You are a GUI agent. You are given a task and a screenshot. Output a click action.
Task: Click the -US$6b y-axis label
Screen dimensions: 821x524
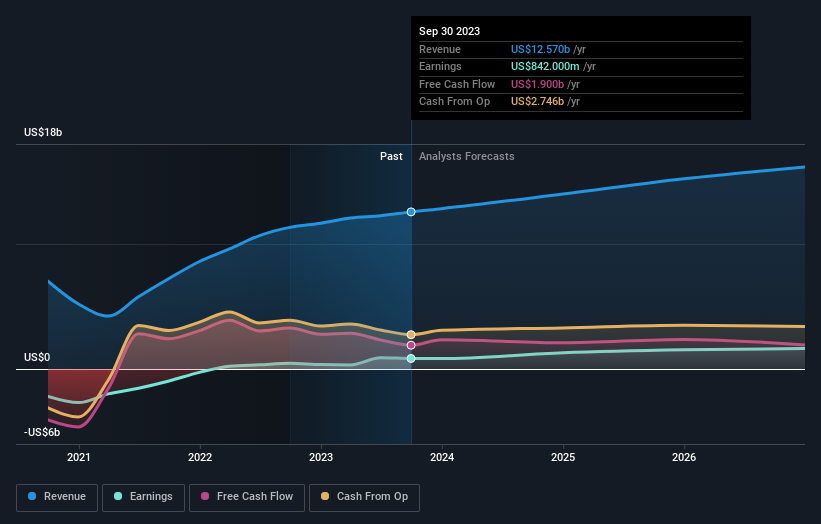42,432
